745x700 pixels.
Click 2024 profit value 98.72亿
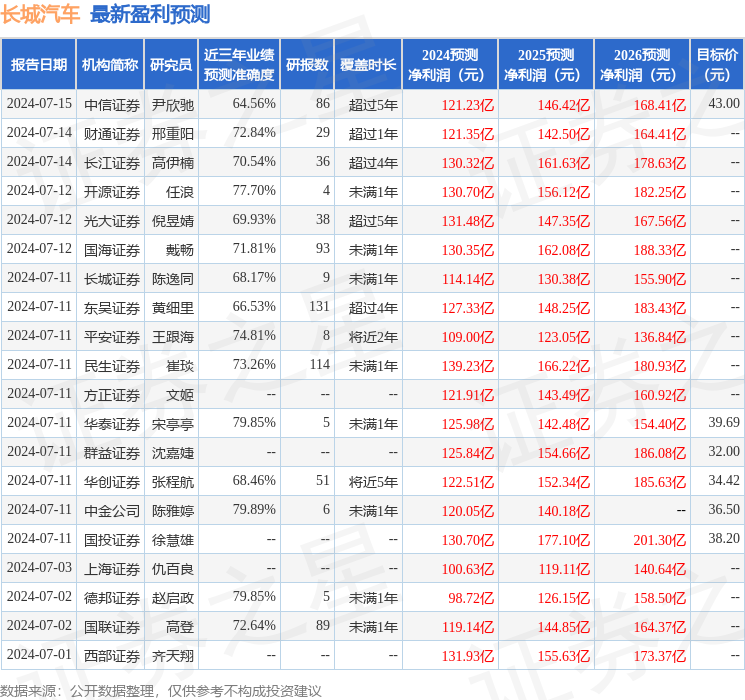471,598
